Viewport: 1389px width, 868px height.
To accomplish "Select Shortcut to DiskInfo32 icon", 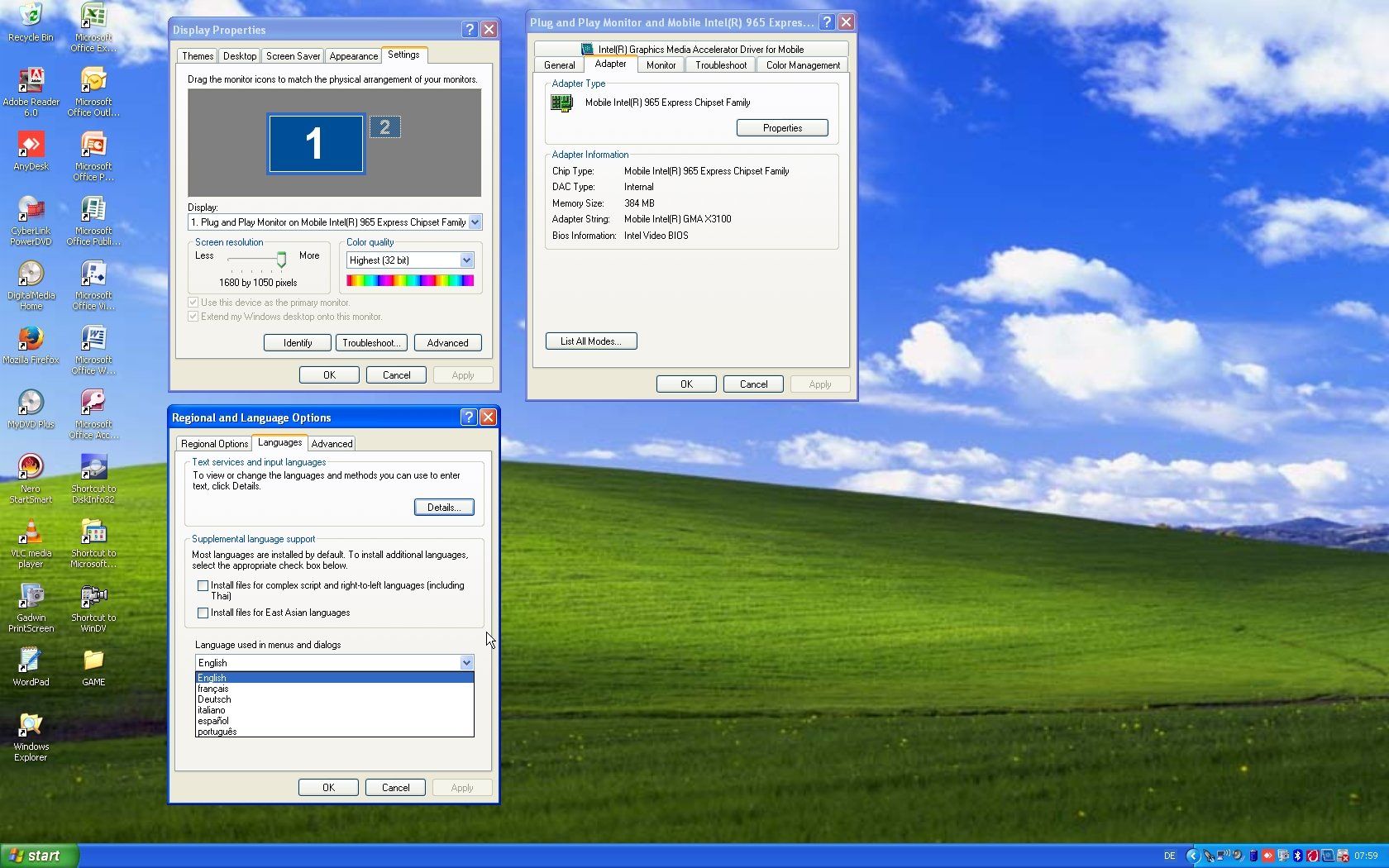I will pyautogui.click(x=93, y=479).
